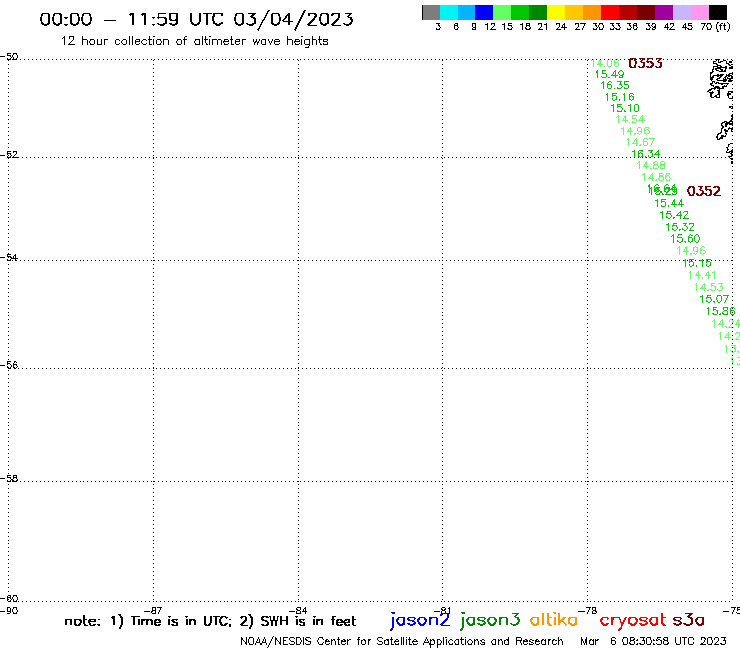Click the wave height value "15.86"

tap(720, 312)
